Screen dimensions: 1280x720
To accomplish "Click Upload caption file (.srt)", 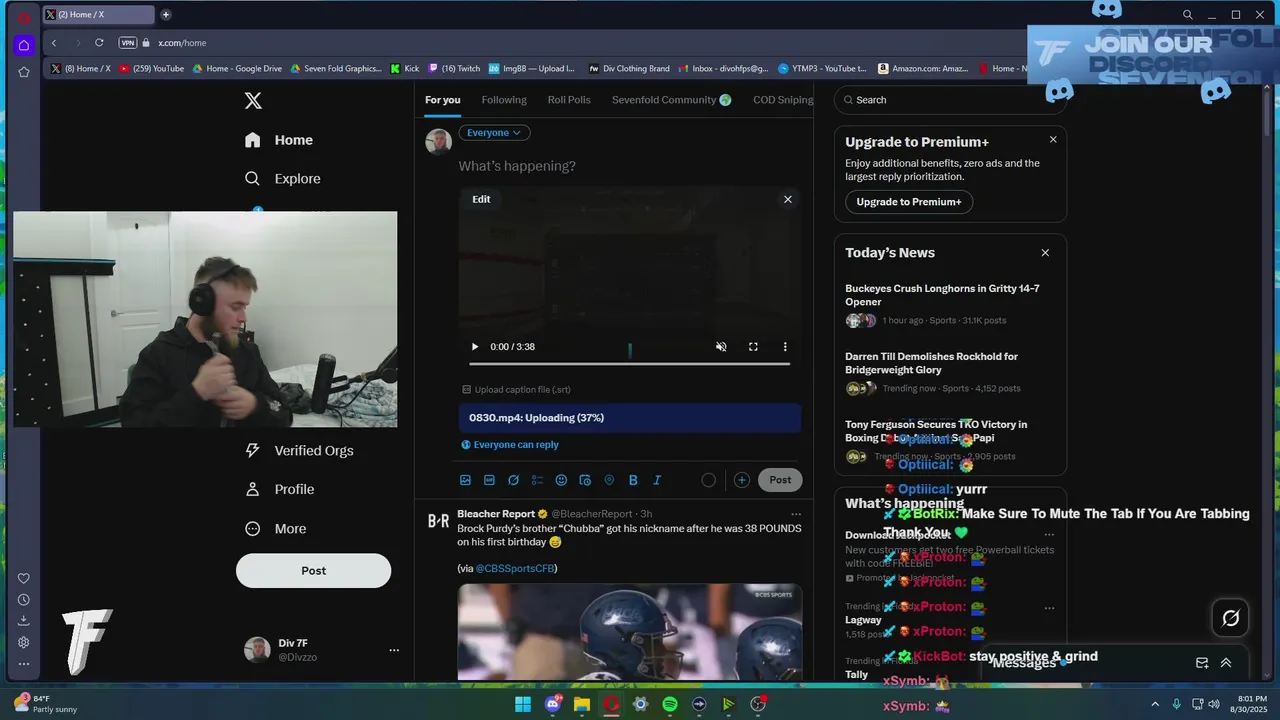I will (516, 390).
